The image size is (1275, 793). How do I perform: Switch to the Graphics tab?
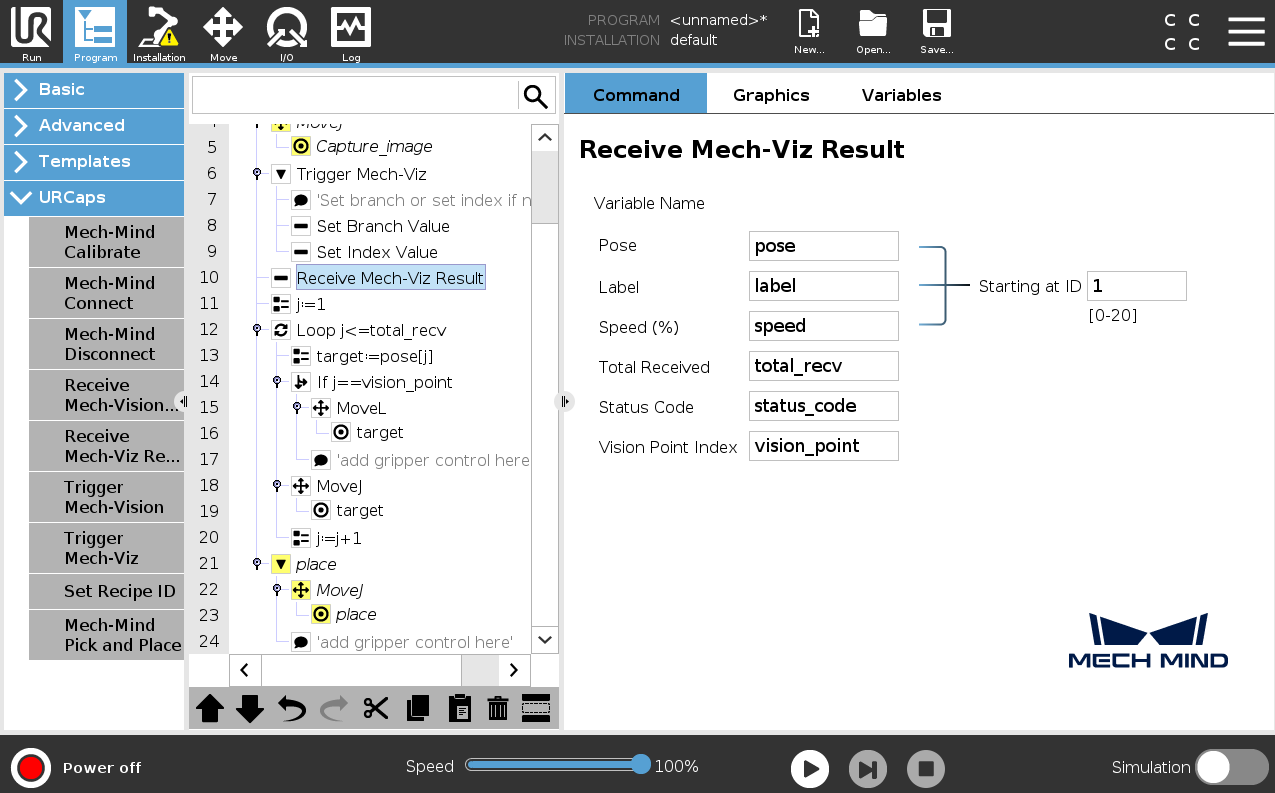pyautogui.click(x=771, y=94)
